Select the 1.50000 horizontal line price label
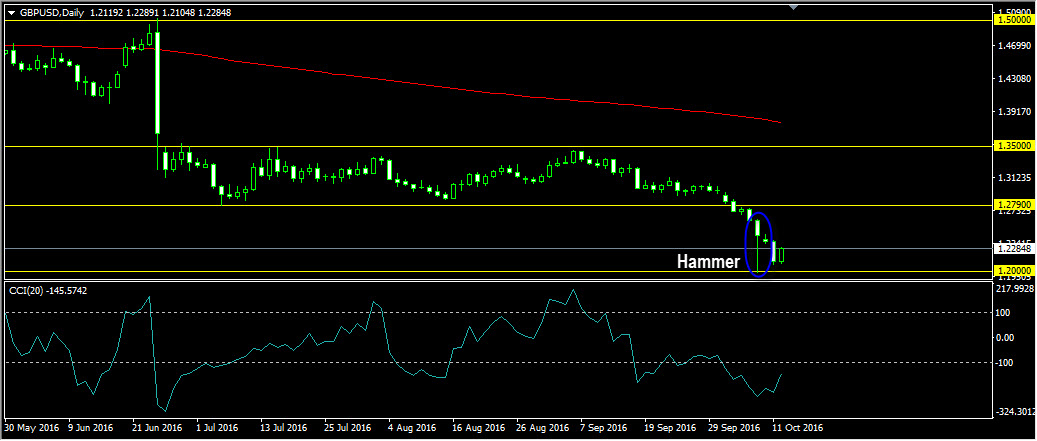Image resolution: width=1037 pixels, height=441 pixels. click(1014, 20)
